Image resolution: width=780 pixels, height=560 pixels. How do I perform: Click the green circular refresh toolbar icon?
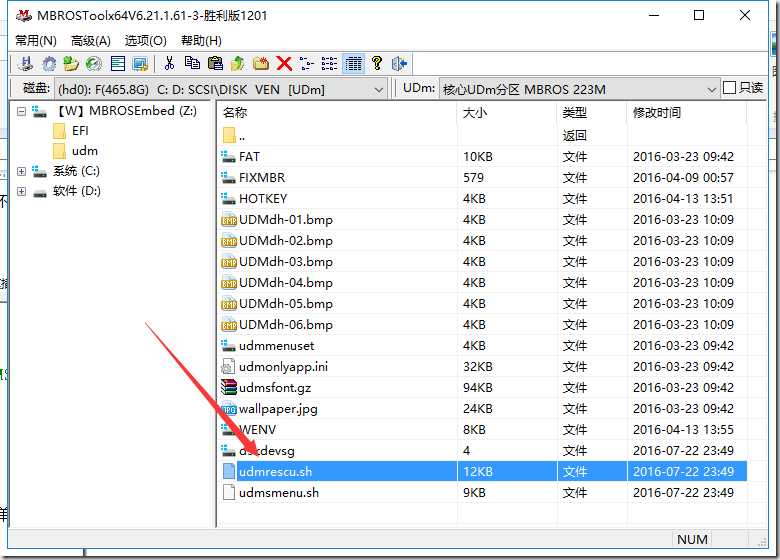94,63
